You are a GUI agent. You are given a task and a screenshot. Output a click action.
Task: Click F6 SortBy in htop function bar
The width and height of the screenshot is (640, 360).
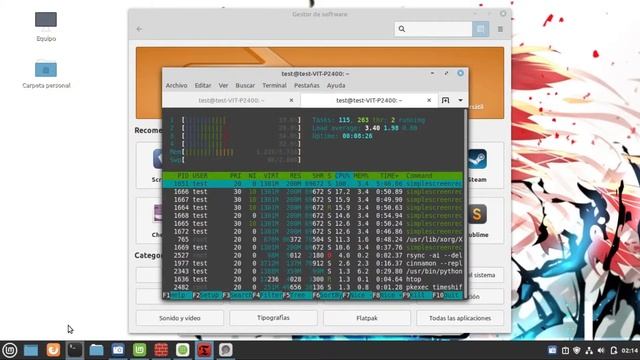pos(327,295)
